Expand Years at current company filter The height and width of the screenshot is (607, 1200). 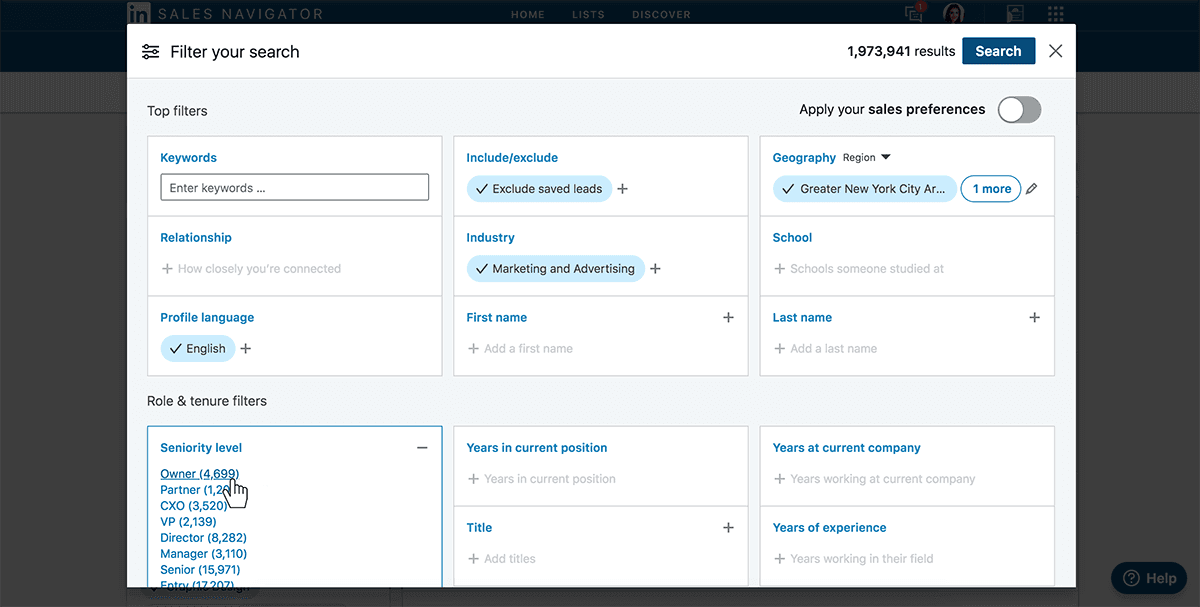874,478
